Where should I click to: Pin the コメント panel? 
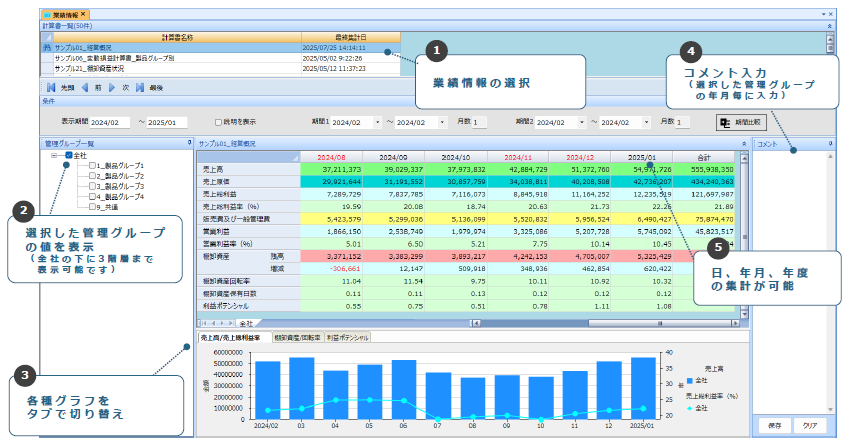click(832, 143)
